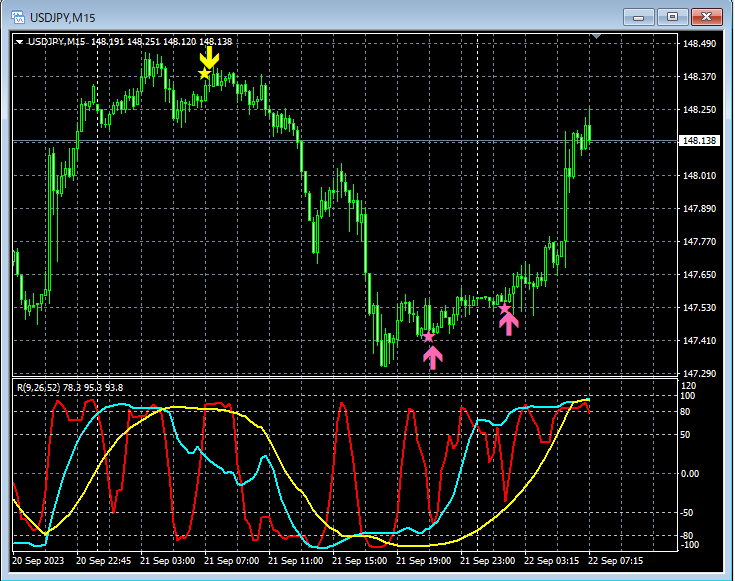Click the 148.370 price scale label

699,76
